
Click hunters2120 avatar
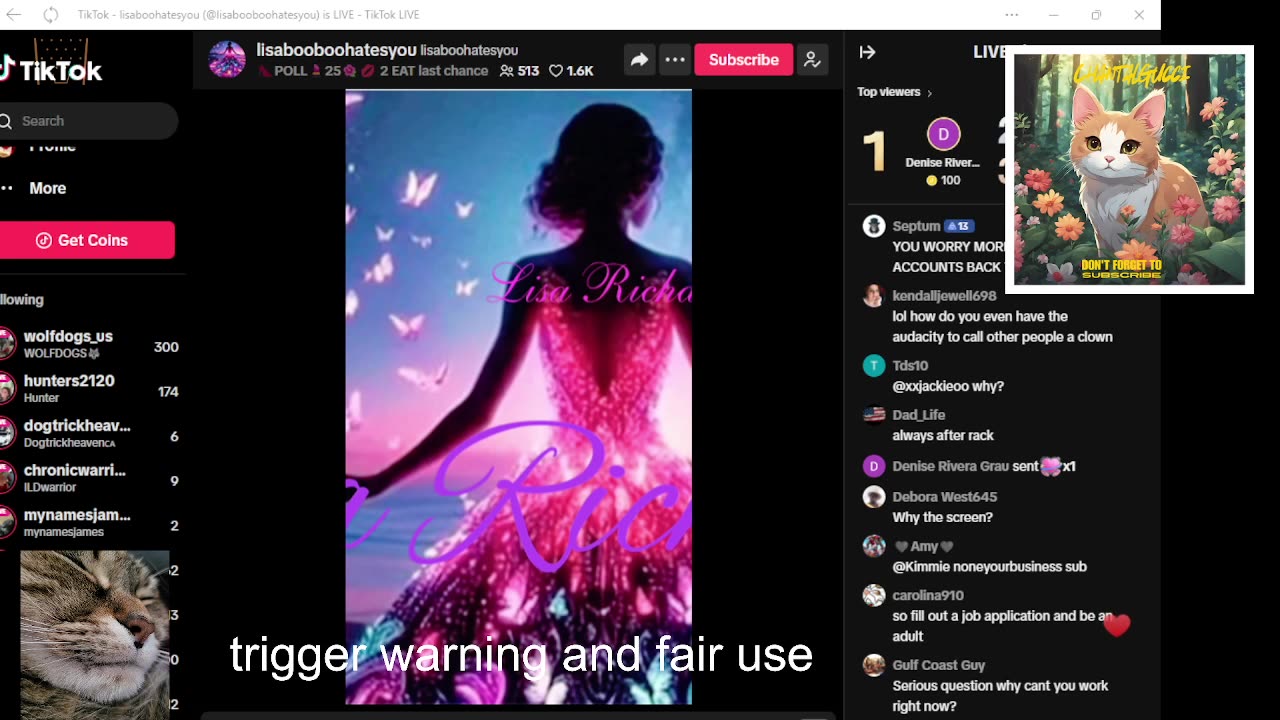coord(7,389)
